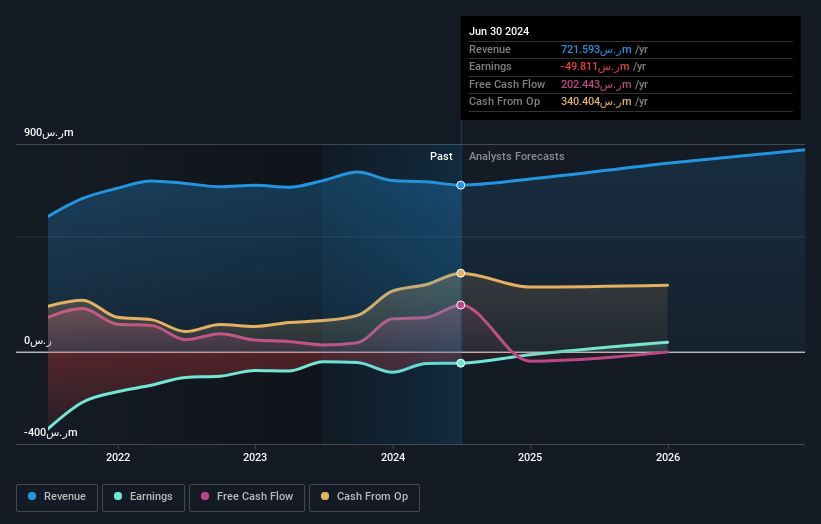821x524 pixels.
Task: Click the 'Free Cash Flow' row label in tooltip
Action: 507,84
